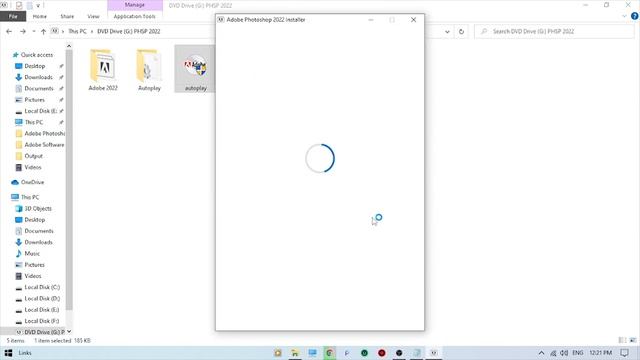Open Desktop under Quick access
Viewport: 640px width, 360px height.
pos(35,66)
